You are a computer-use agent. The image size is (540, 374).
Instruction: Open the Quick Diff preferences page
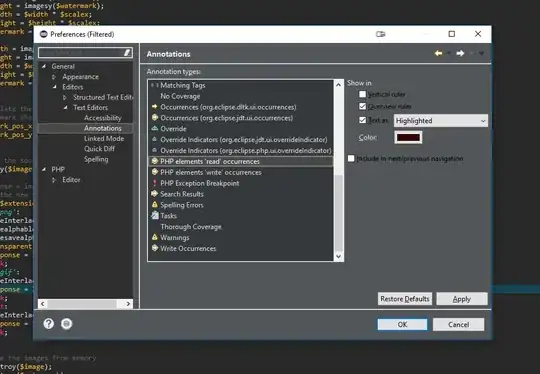click(x=100, y=149)
